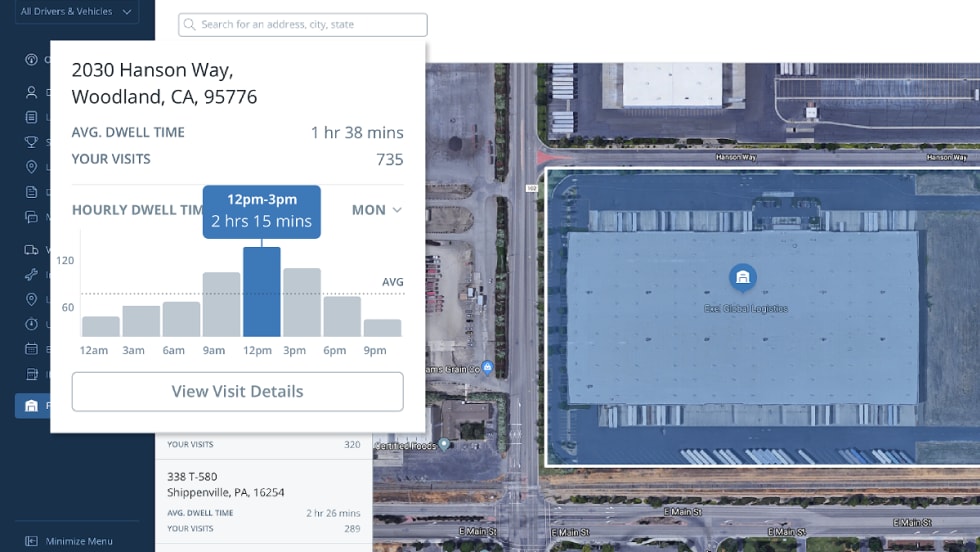Click the Adams Grain Co map pin
Image resolution: width=980 pixels, height=552 pixels.
coord(487,366)
